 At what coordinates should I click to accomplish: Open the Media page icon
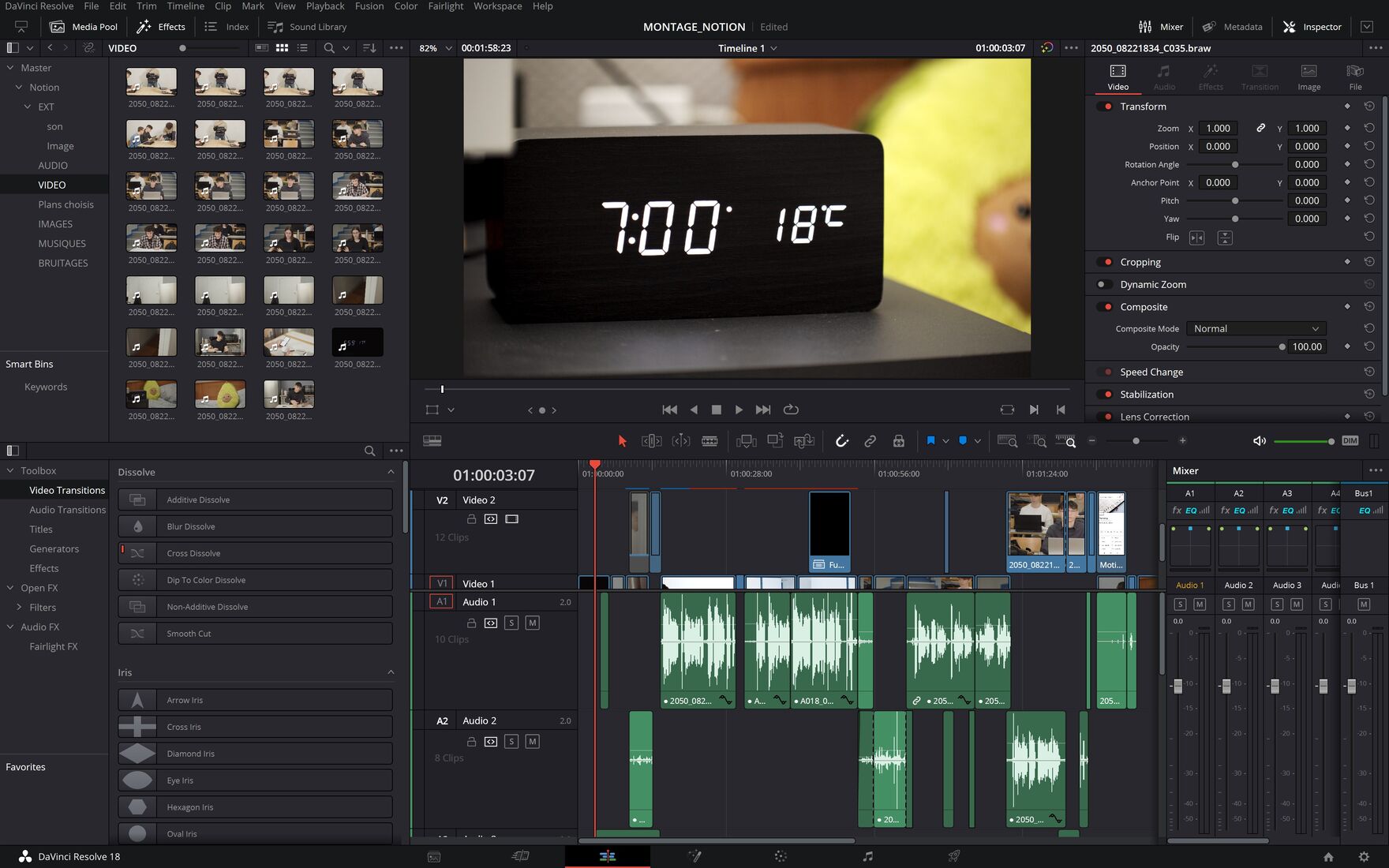click(433, 856)
